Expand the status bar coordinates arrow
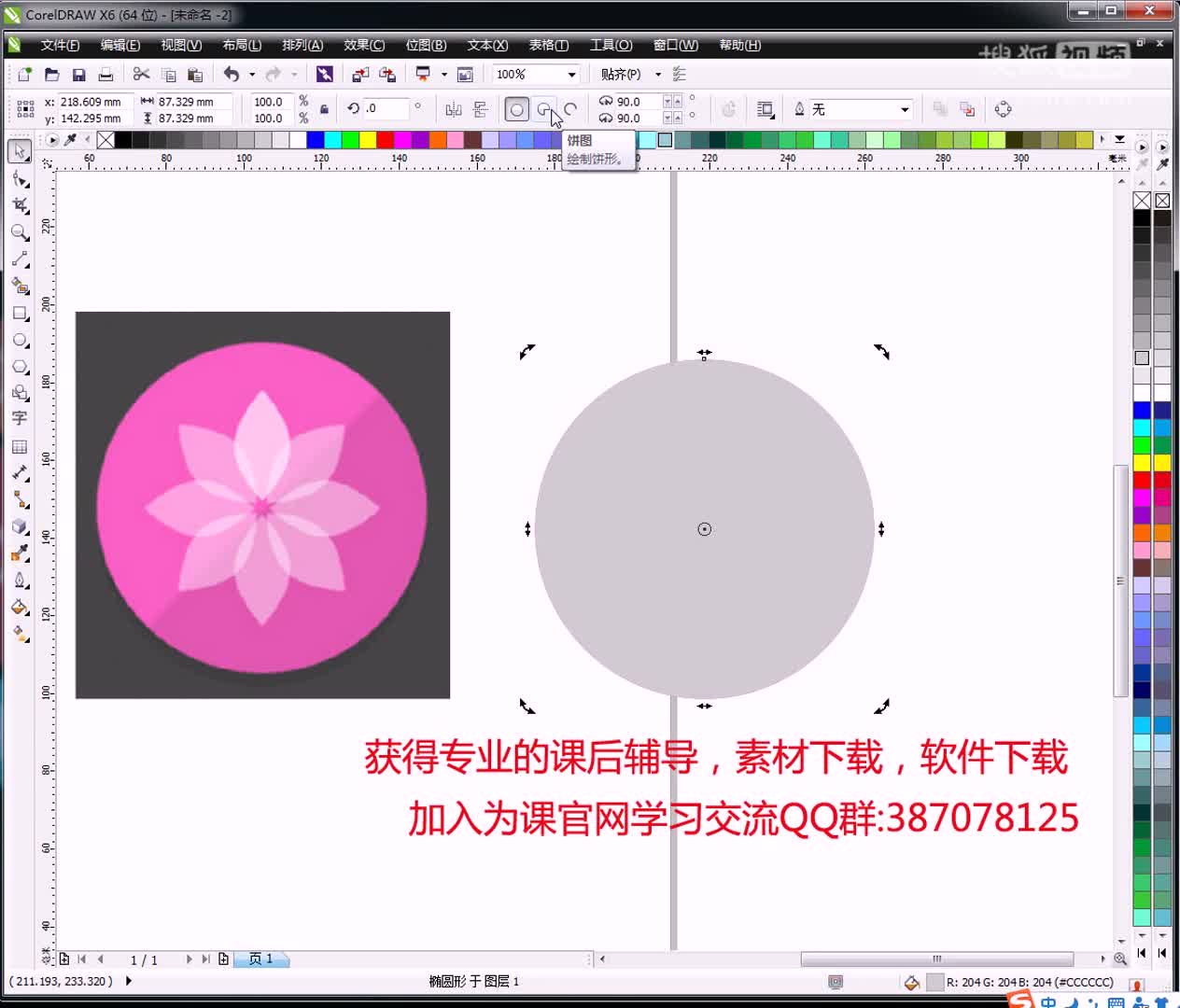Image resolution: width=1180 pixels, height=1008 pixels. point(129,981)
